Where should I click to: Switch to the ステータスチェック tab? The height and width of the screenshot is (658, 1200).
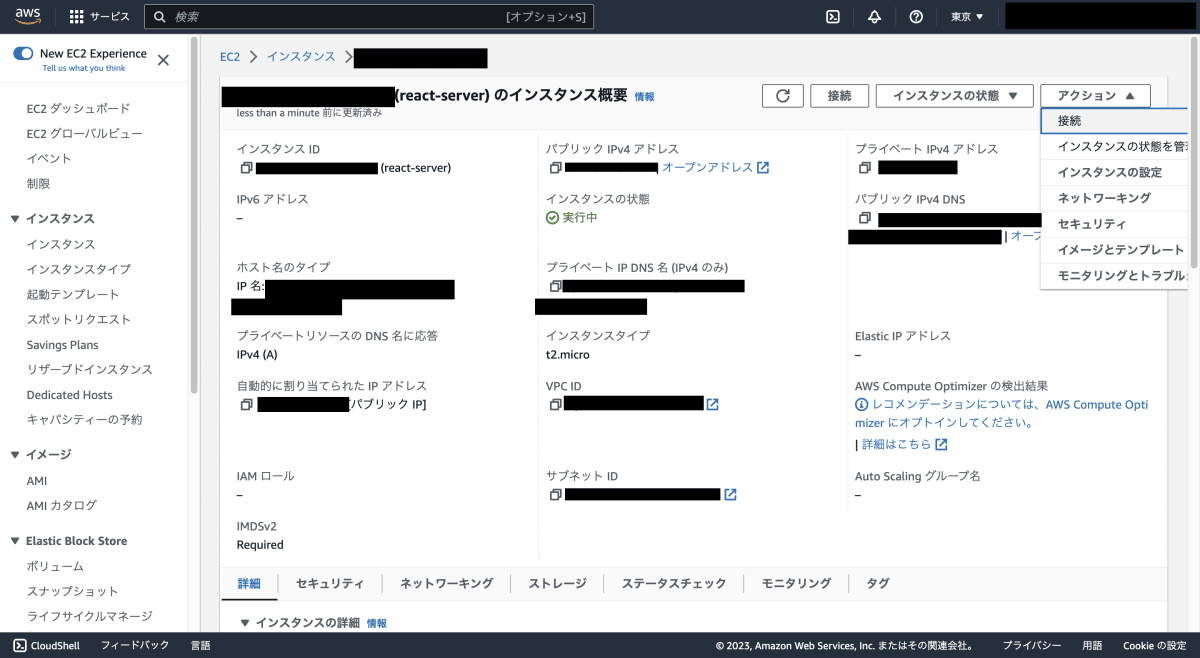[x=674, y=584]
